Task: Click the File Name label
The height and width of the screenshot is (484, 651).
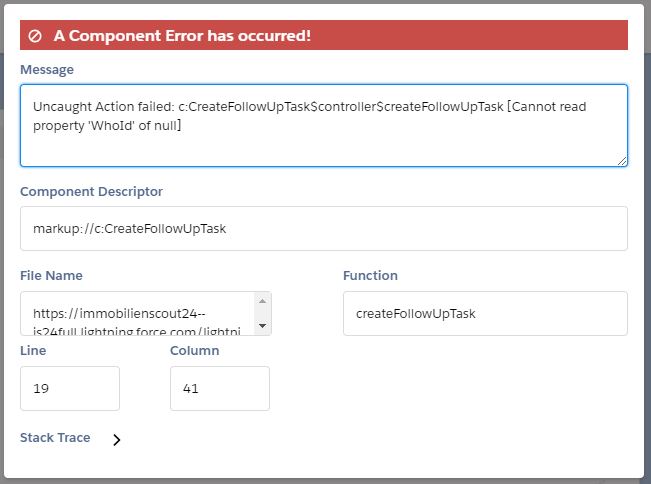Action: pos(51,275)
